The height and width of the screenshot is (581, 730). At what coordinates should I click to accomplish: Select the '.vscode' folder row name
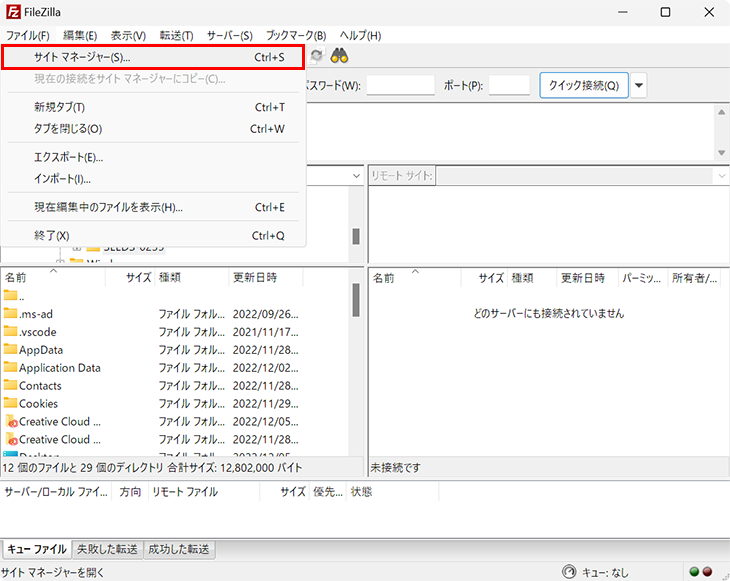[38, 332]
